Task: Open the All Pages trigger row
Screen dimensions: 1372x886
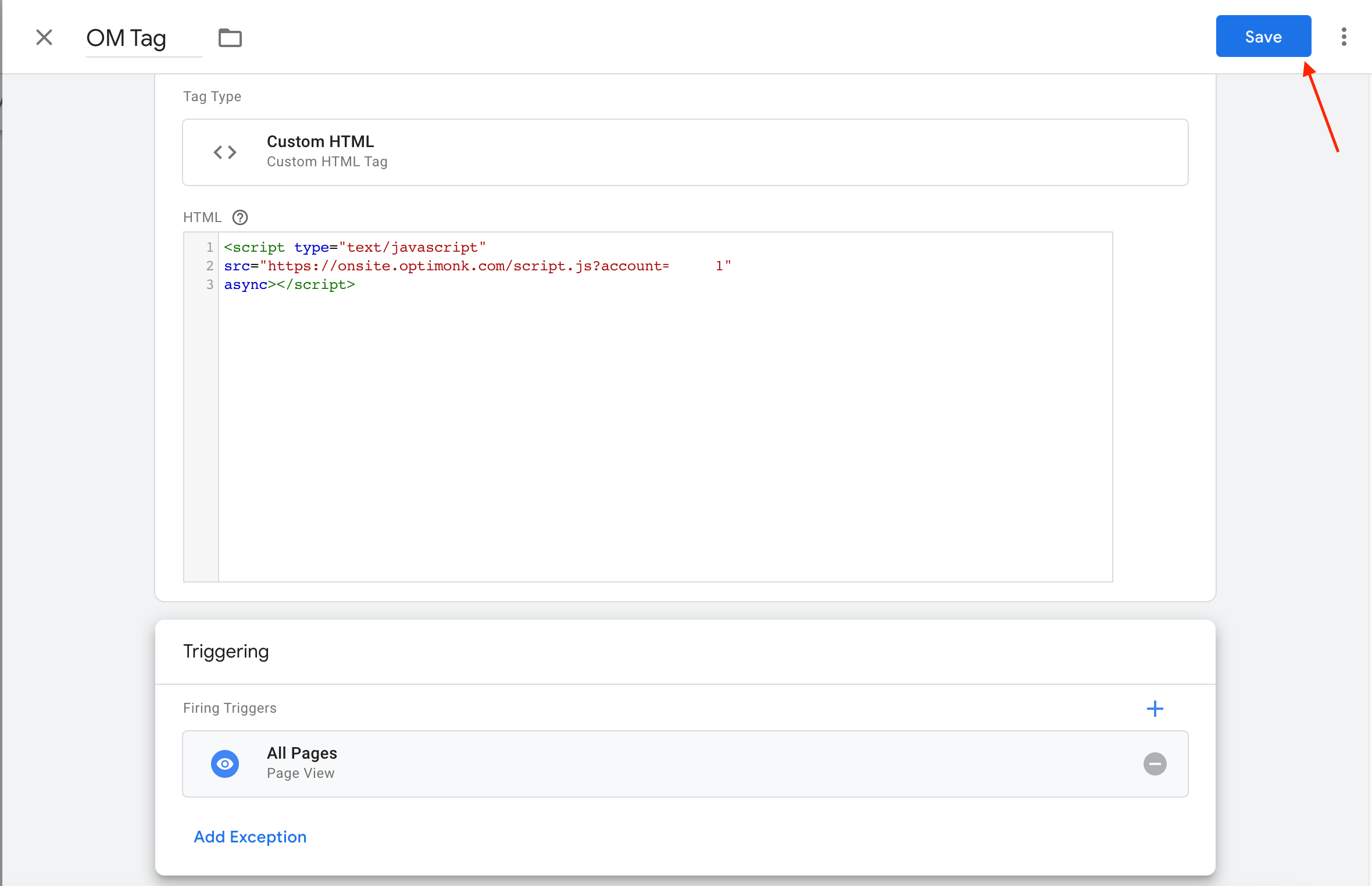Action: point(685,763)
